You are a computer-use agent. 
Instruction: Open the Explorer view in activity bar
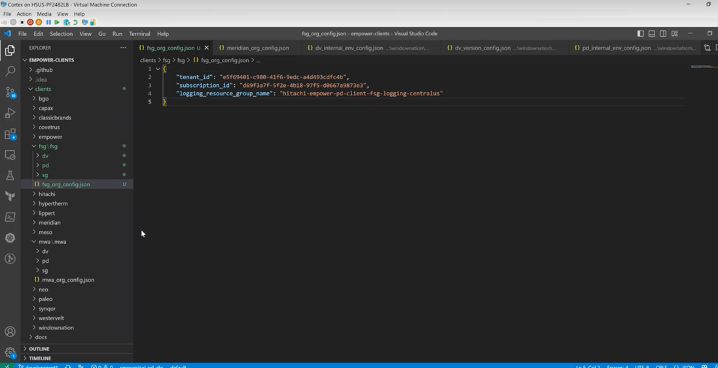point(10,50)
